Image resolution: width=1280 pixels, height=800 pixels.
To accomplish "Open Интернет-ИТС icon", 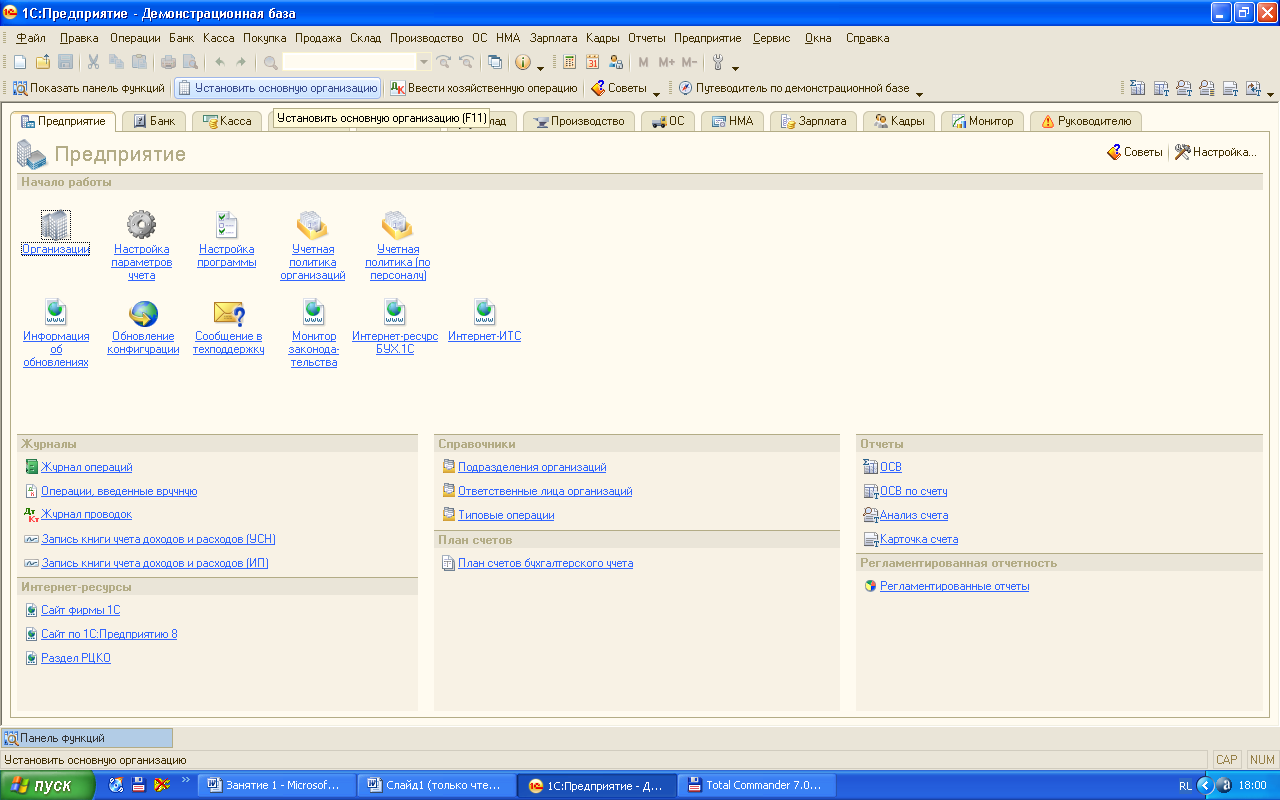I will [484, 312].
